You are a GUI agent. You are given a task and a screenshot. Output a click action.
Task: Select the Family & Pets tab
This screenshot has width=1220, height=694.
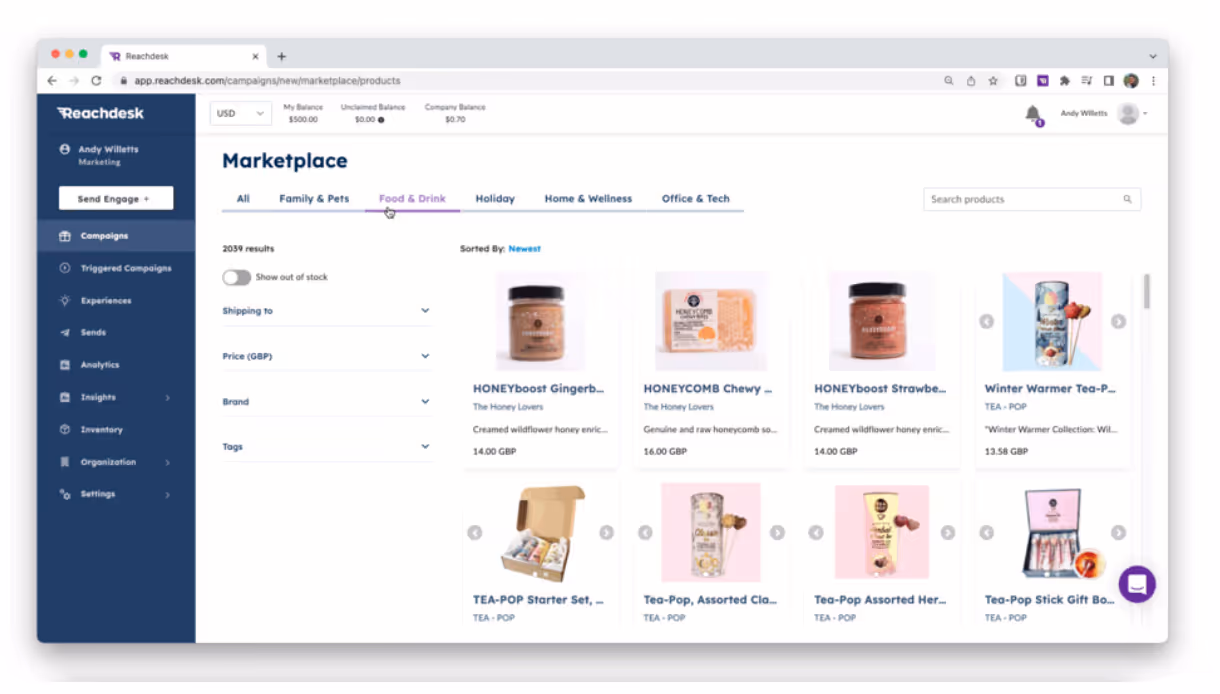pos(314,199)
